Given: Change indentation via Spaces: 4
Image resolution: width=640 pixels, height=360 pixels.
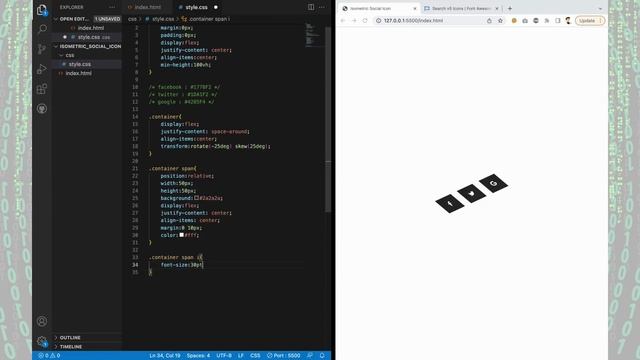Looking at the screenshot, I should click(x=198, y=356).
